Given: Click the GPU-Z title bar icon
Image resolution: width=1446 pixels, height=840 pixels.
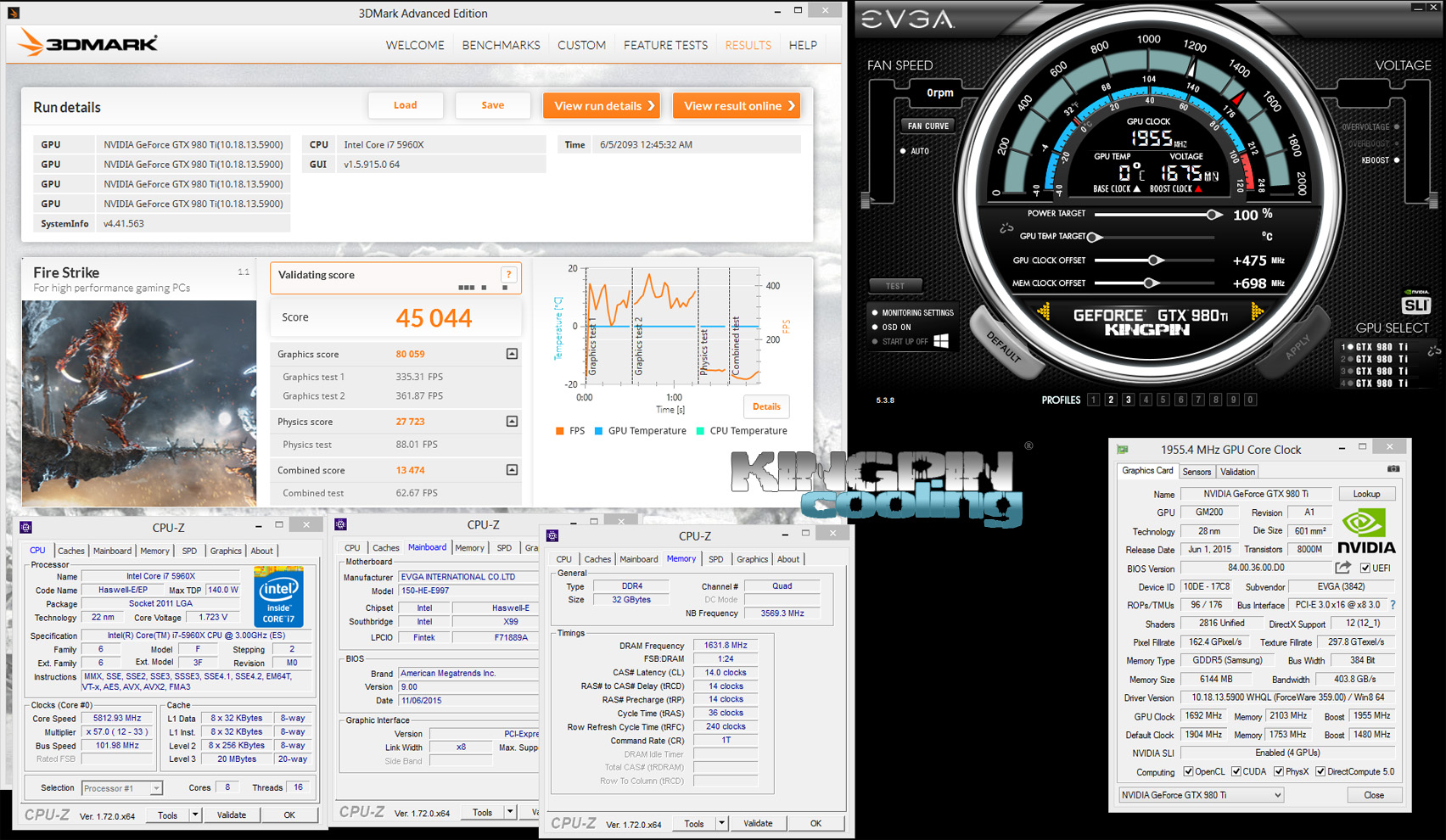Looking at the screenshot, I should [x=1123, y=449].
